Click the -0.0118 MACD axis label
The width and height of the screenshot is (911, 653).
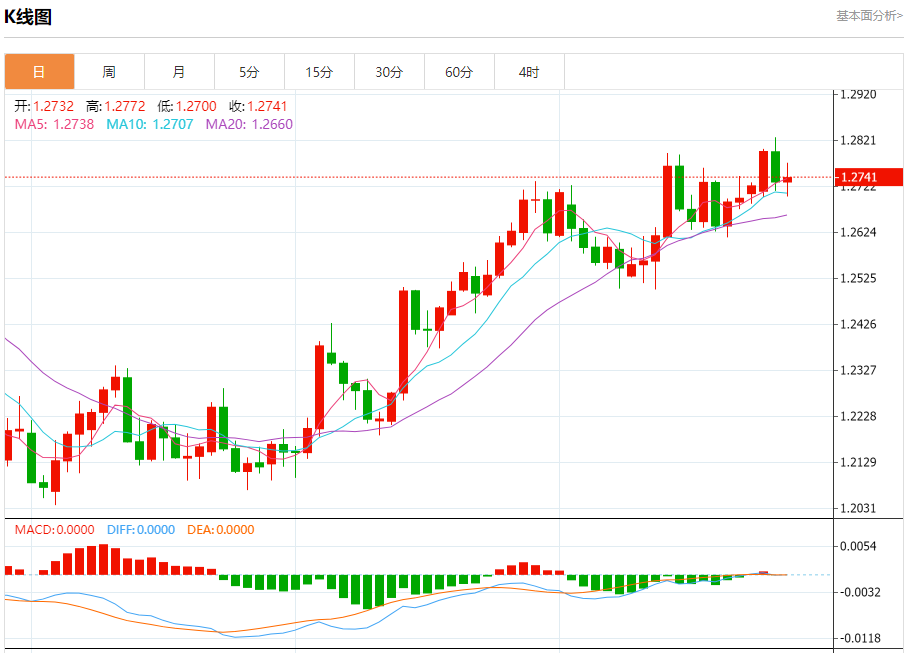(858, 638)
